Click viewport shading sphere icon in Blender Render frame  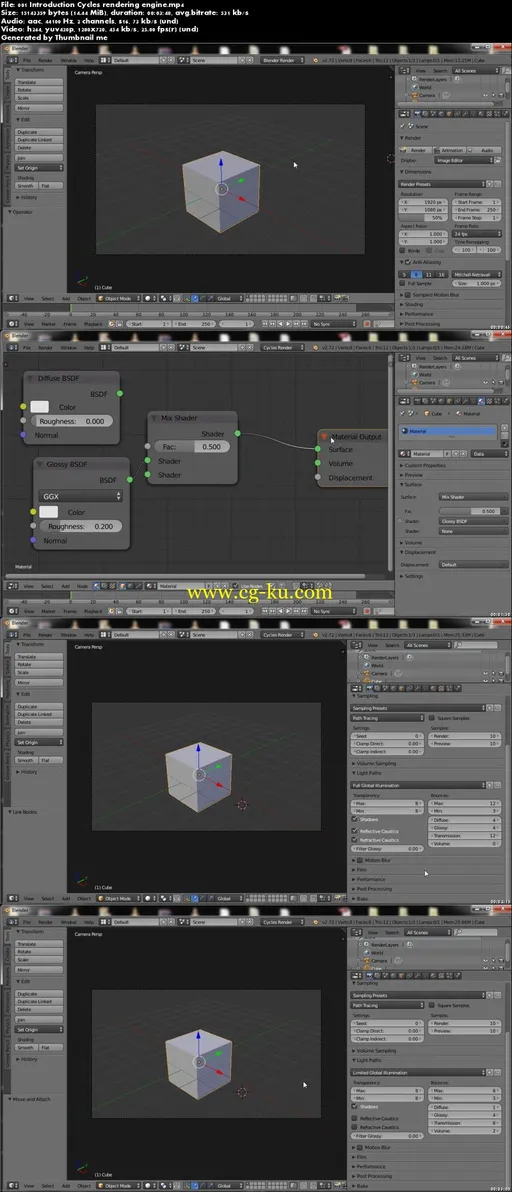tap(149, 299)
